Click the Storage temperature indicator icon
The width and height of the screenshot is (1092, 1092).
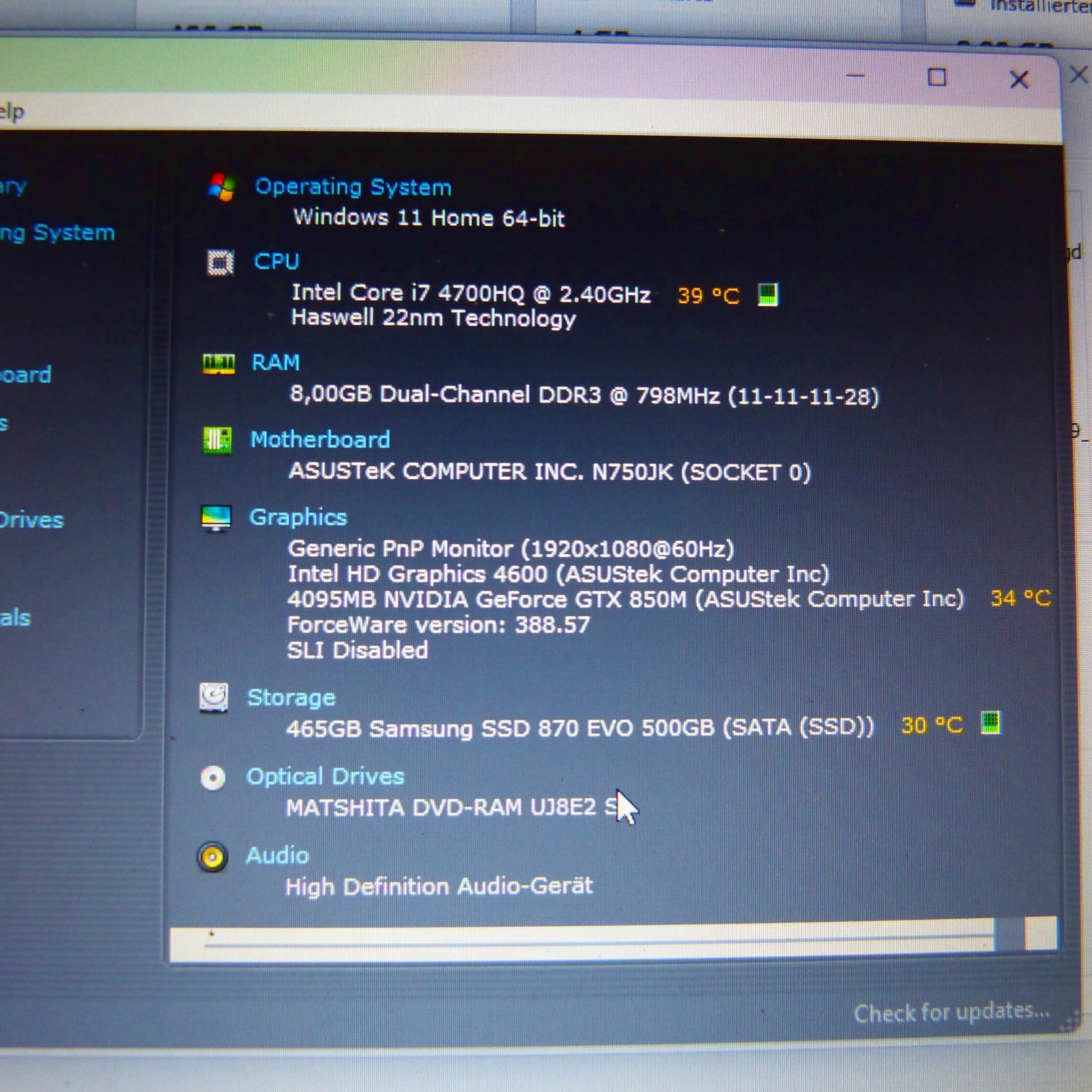[x=990, y=723]
